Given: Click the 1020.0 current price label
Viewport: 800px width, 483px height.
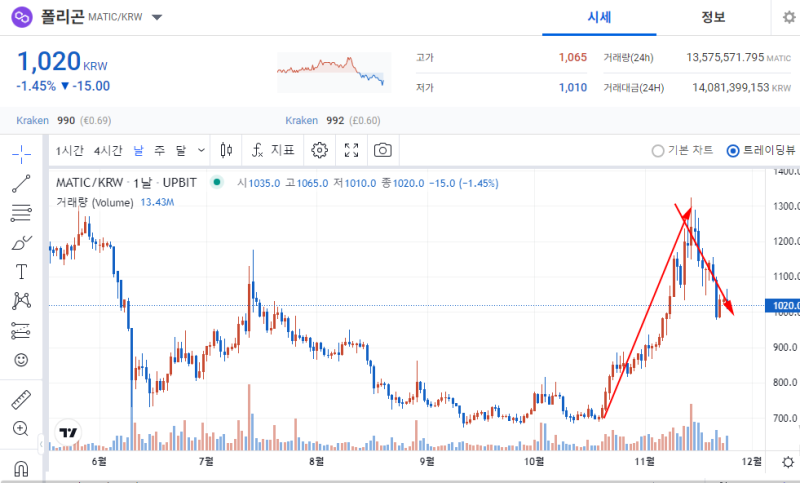Looking at the screenshot, I should coord(783,306).
